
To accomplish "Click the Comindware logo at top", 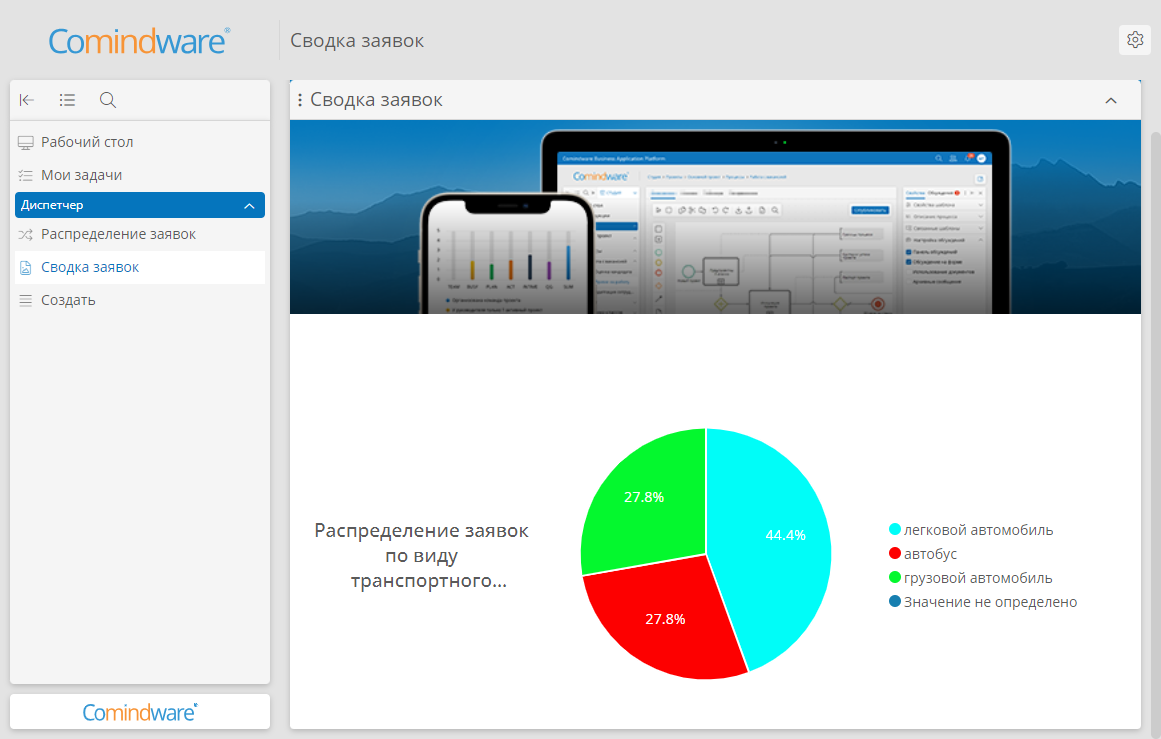I will (139, 41).
